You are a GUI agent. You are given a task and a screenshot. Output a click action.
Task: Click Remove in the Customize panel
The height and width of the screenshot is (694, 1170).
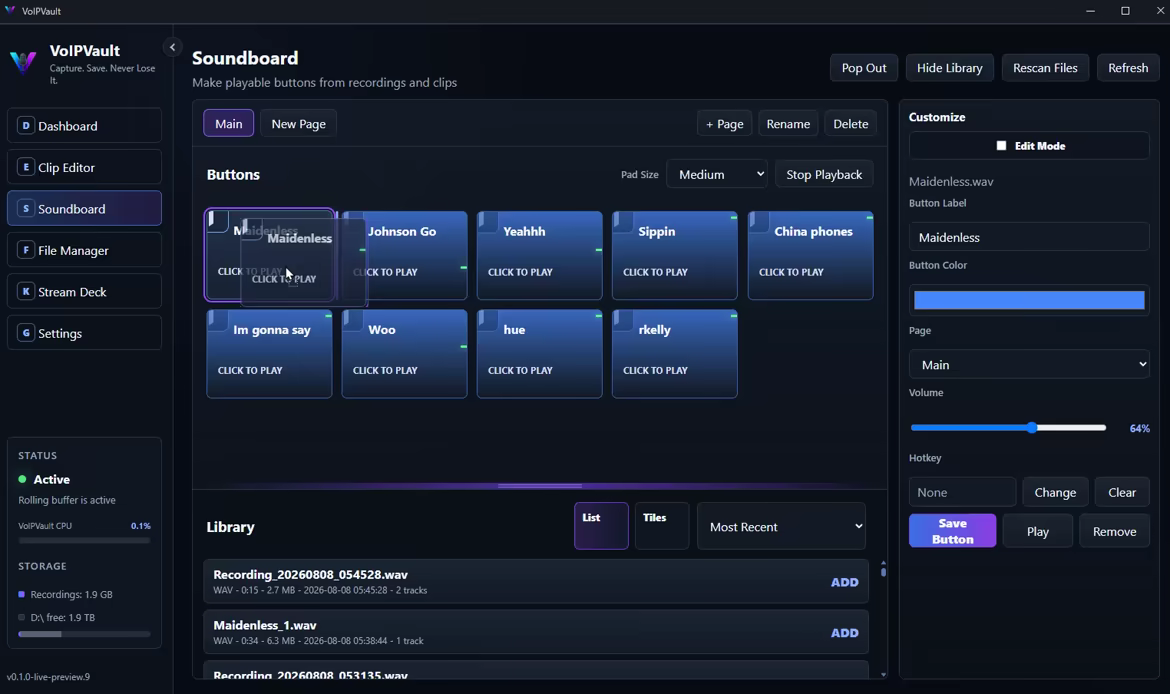[x=1114, y=531]
